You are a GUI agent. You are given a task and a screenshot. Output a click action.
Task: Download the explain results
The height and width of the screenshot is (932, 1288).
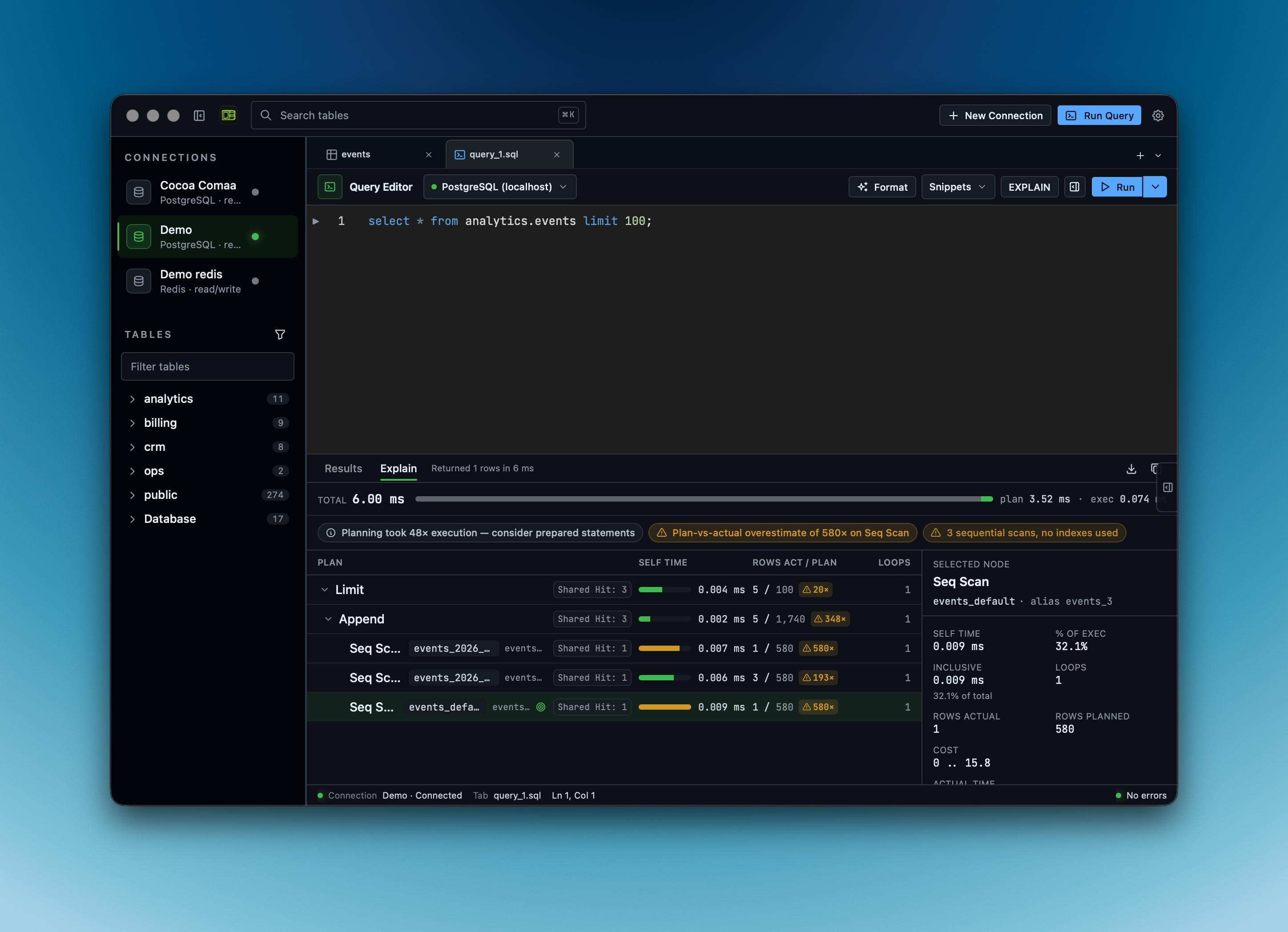tap(1131, 469)
